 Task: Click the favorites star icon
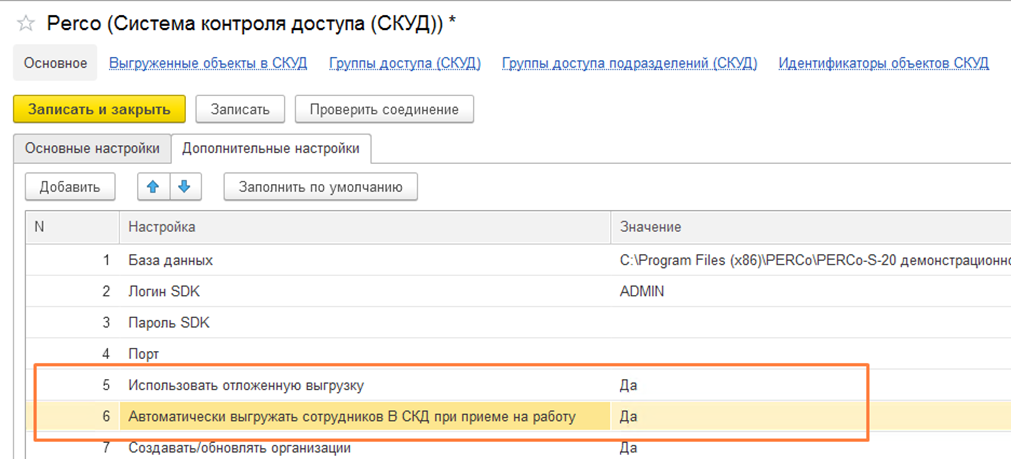click(26, 22)
